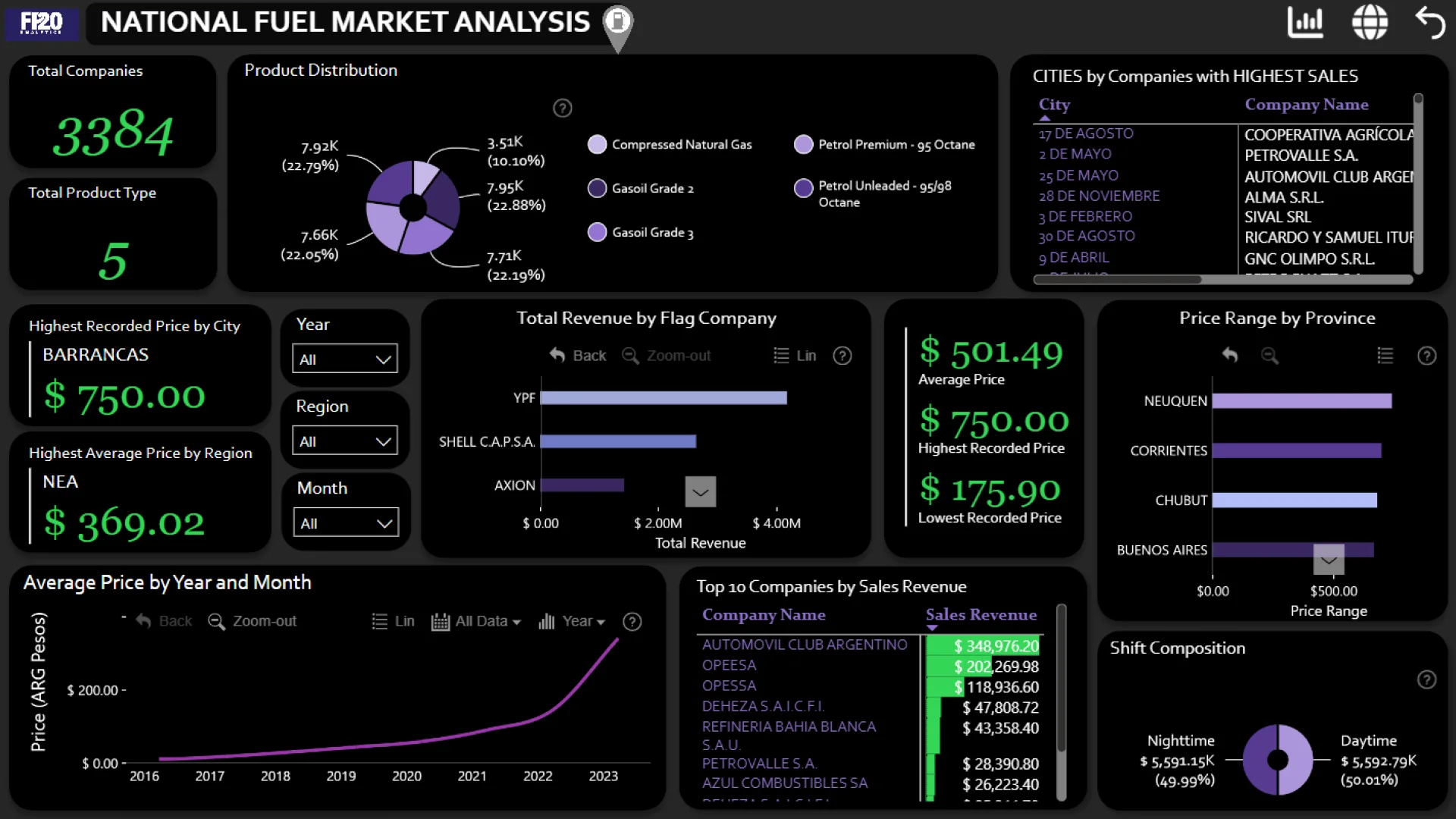Toggle Lin scale in Total Revenue chart
This screenshot has width=1456, height=819.
[795, 356]
